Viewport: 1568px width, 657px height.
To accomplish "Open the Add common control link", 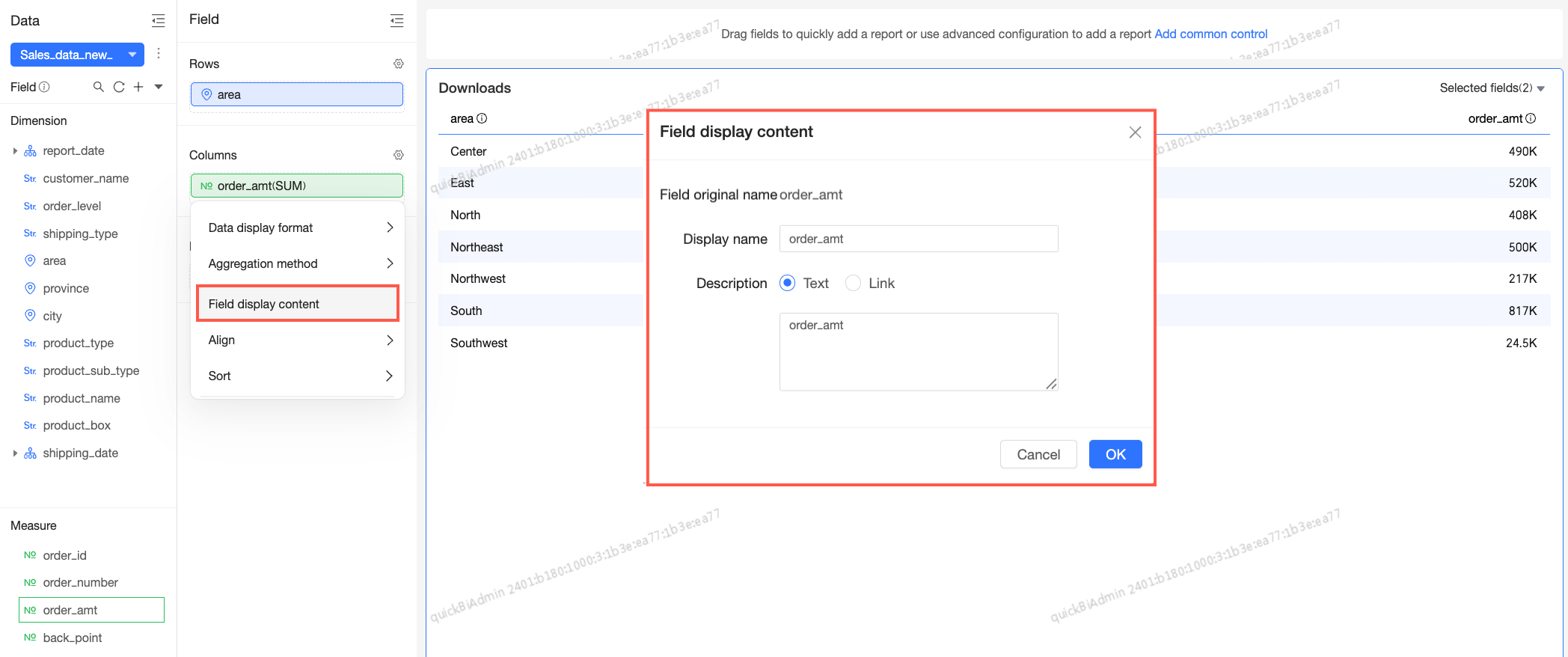I will pyautogui.click(x=1211, y=34).
